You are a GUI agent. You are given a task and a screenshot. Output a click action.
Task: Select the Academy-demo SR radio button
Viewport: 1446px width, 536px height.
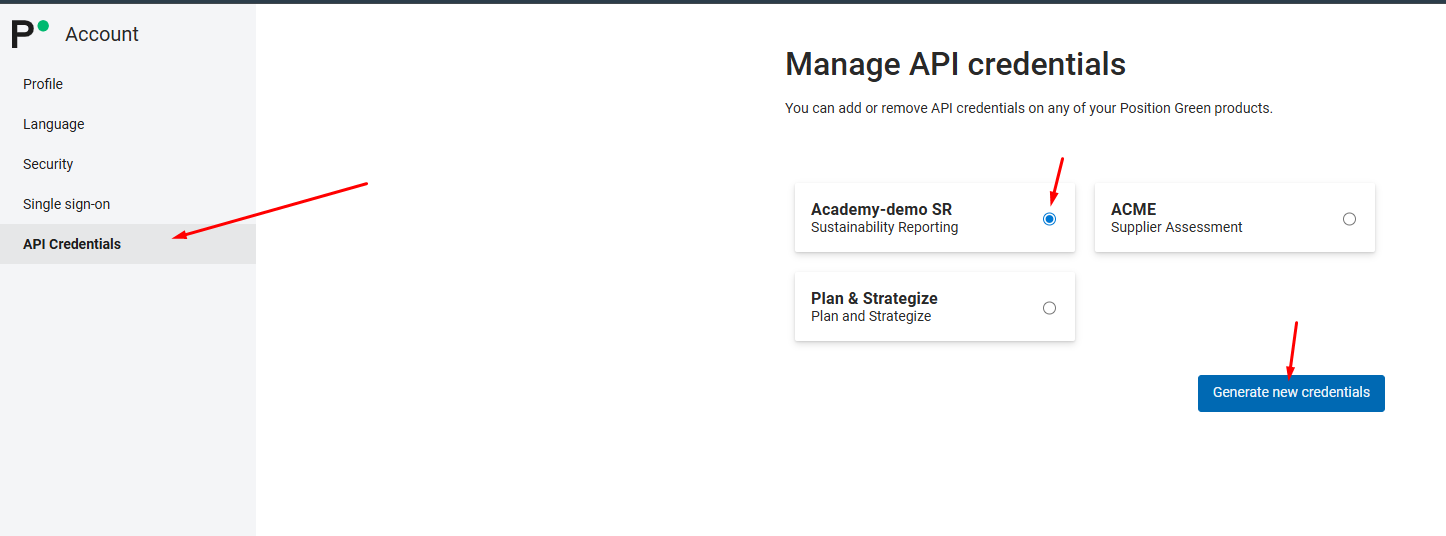coord(1049,219)
